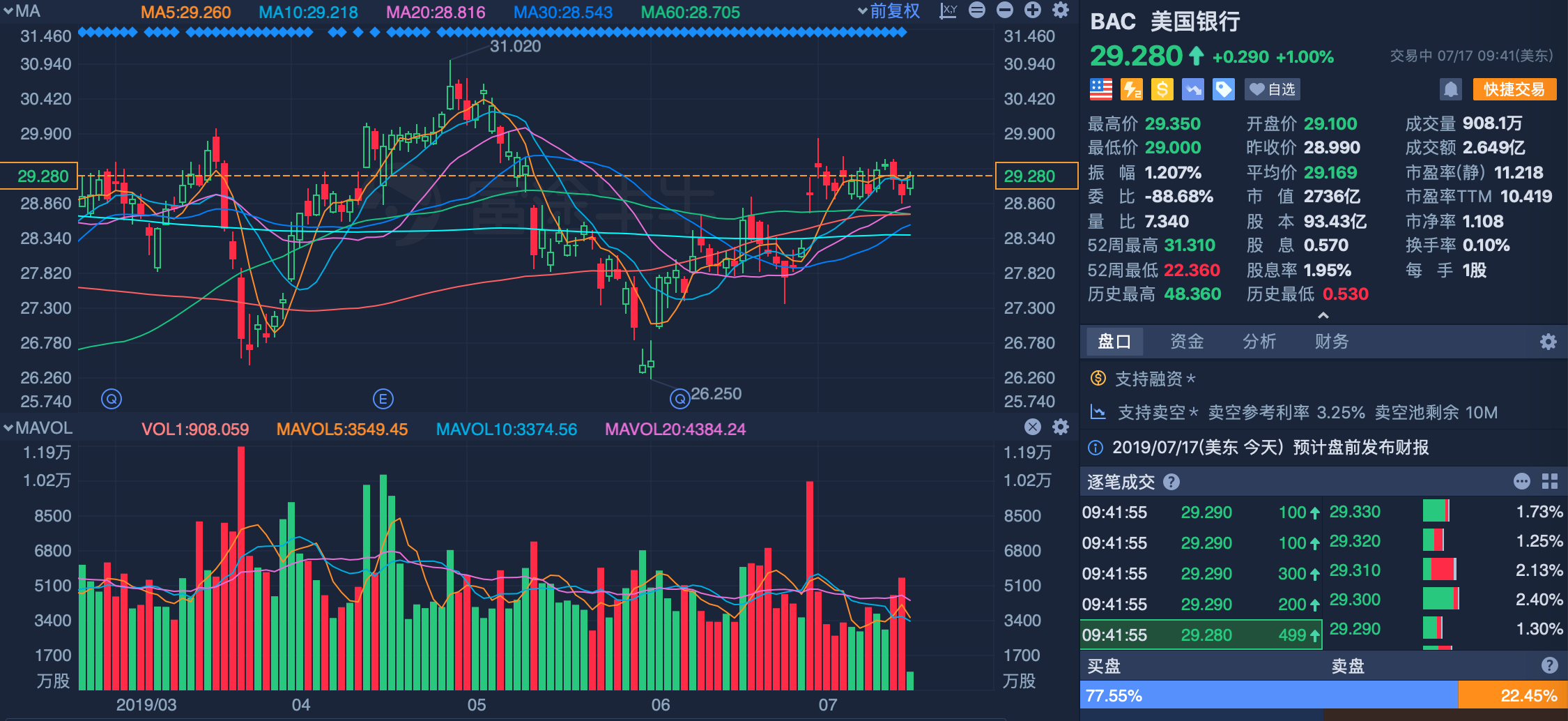Click the margin support coin icon
This screenshot has width=1568, height=721.
[1098, 379]
